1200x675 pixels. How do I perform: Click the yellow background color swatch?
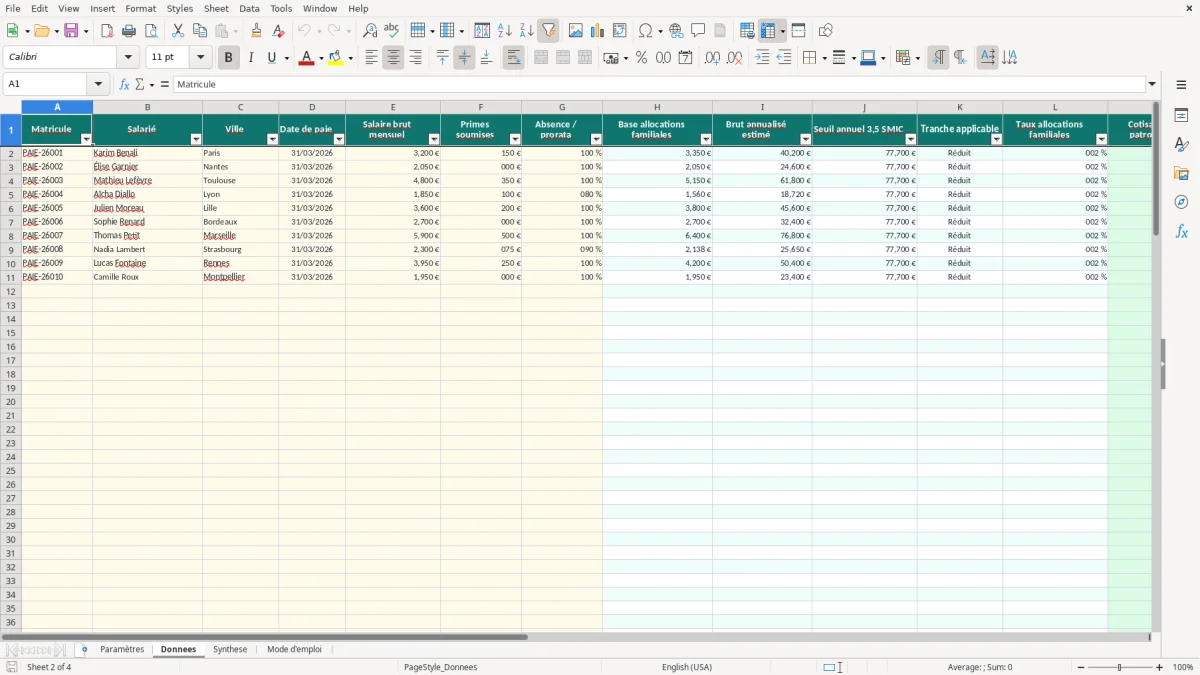(x=335, y=58)
